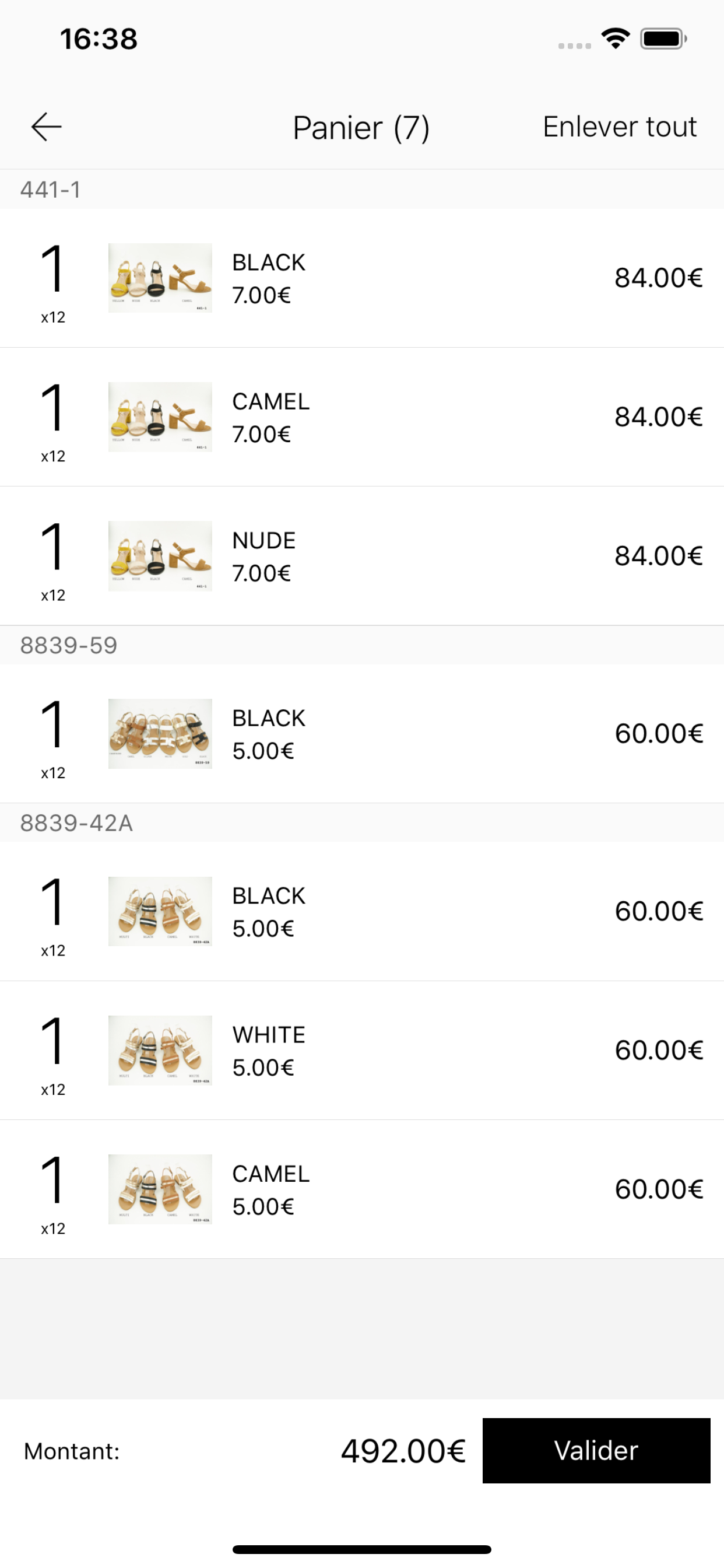The width and height of the screenshot is (724, 1568).
Task: Tap the Wi-Fi status icon
Action: point(615,39)
